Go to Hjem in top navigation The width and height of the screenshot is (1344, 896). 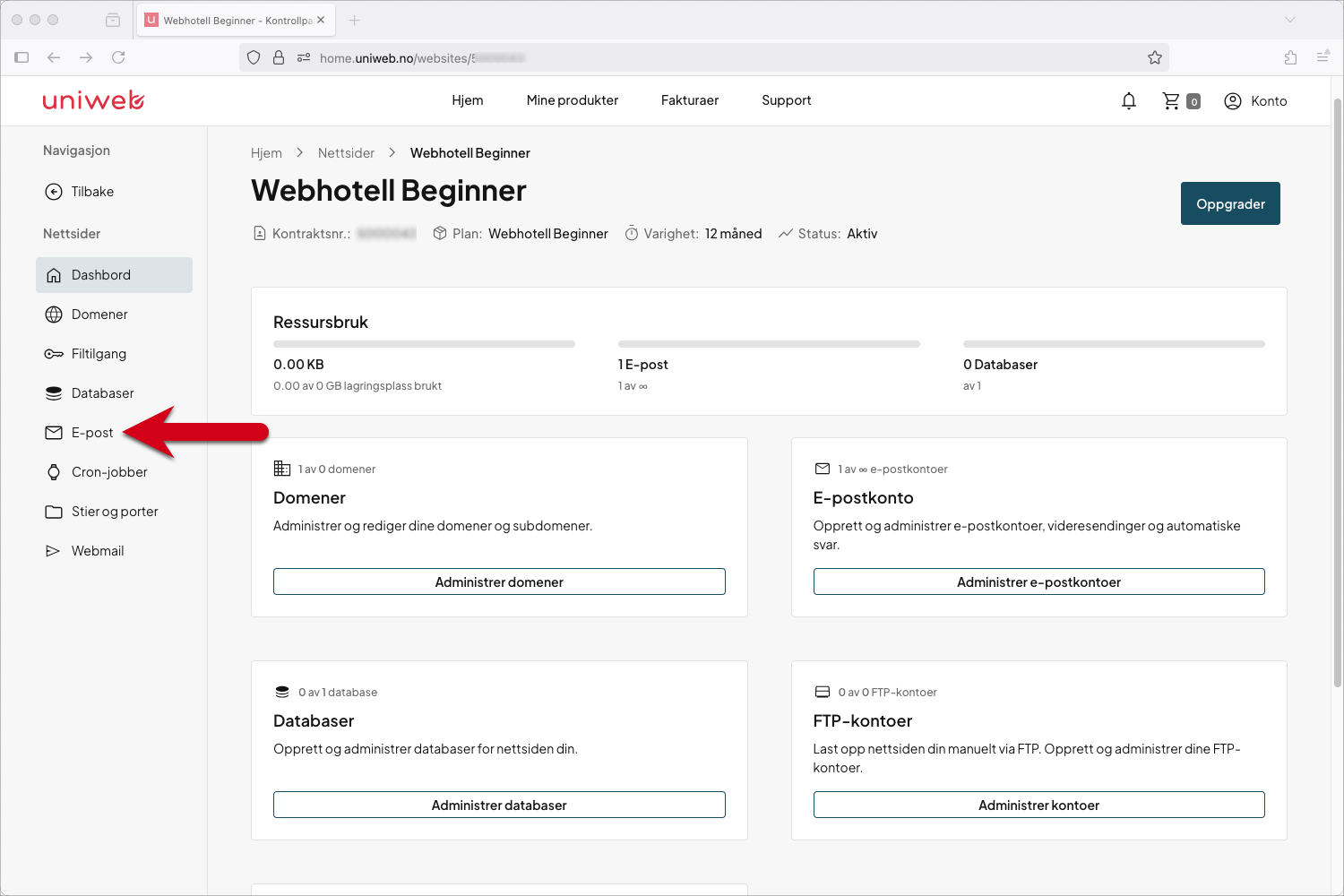click(x=468, y=100)
